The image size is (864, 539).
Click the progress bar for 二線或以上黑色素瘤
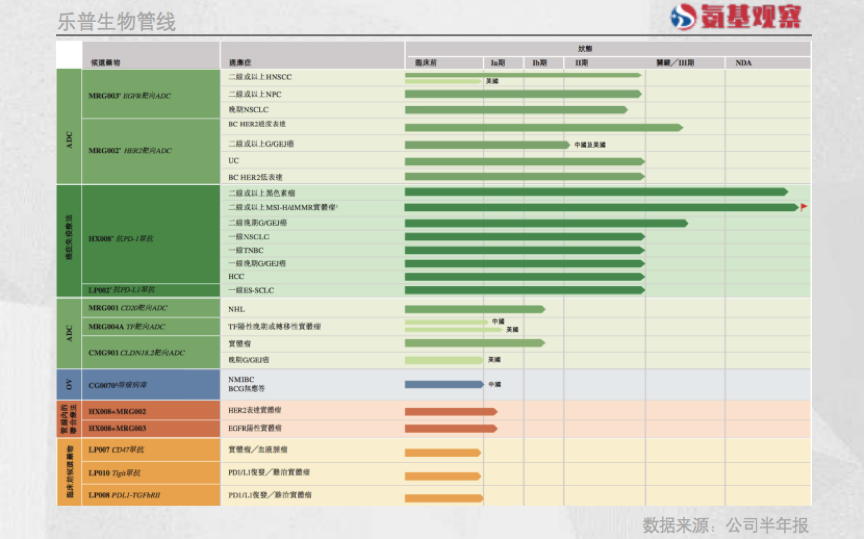[596, 192]
